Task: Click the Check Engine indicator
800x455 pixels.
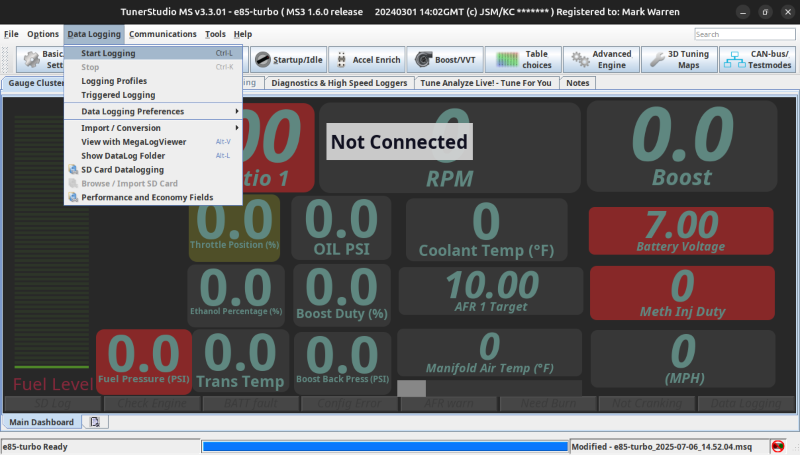Action: pyautogui.click(x=152, y=403)
